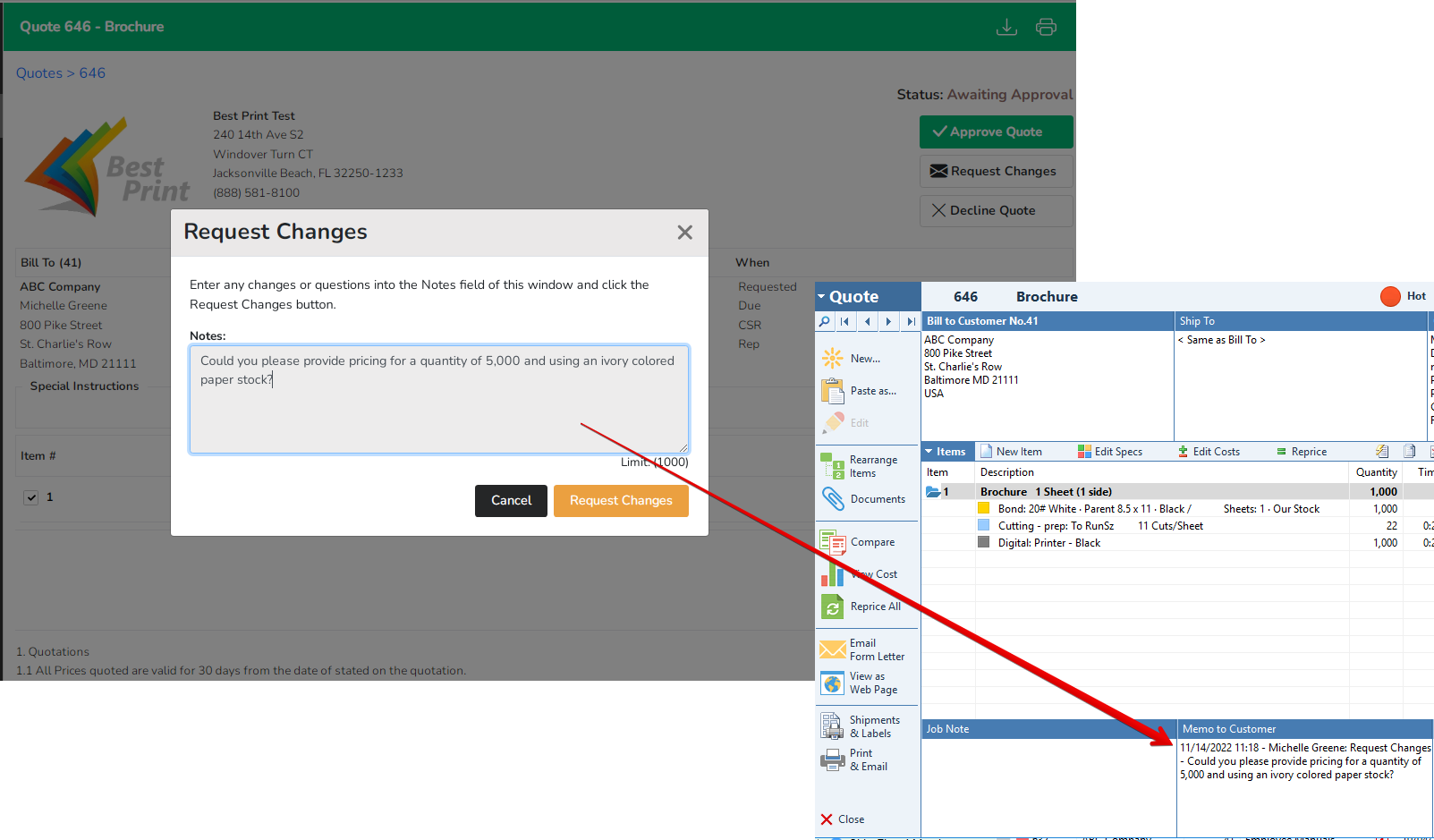The width and height of the screenshot is (1434, 840).
Task: Open the Quotes breadcrumb link
Action: coord(39,73)
